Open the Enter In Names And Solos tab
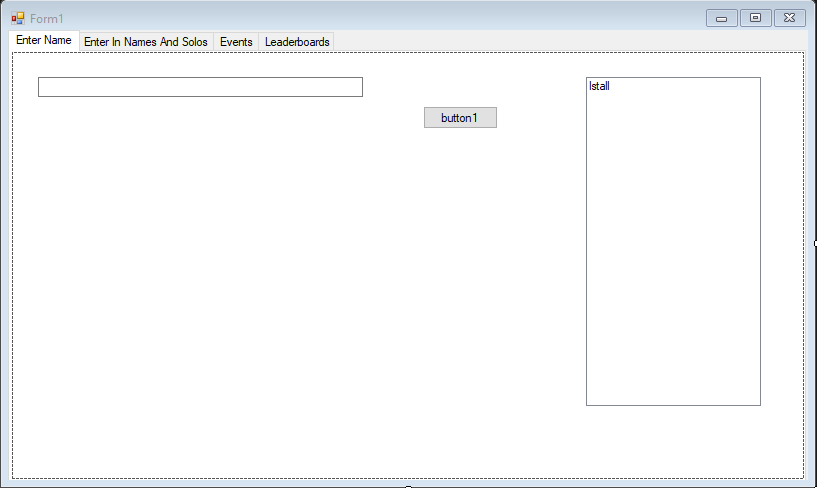This screenshot has width=817, height=488. click(146, 42)
